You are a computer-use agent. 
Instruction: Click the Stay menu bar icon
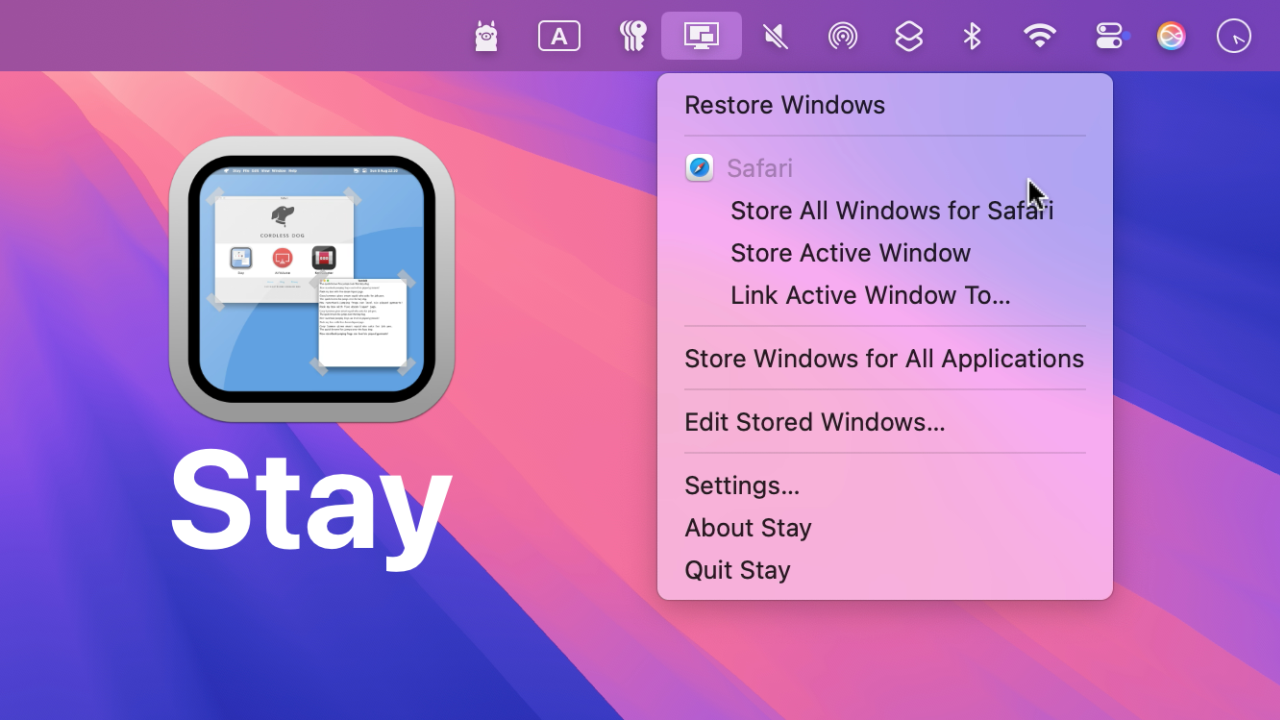point(701,35)
